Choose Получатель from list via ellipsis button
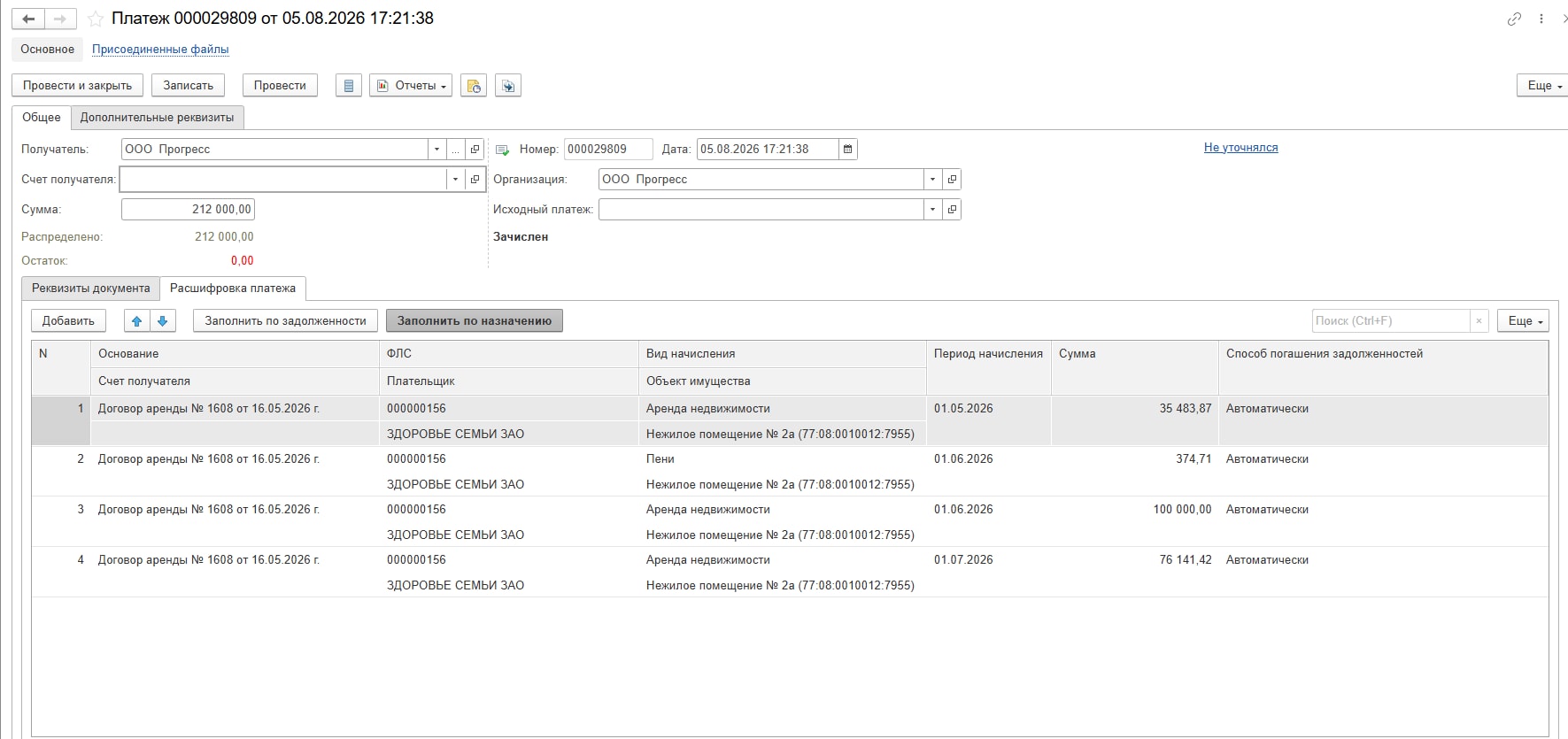Image resolution: width=1568 pixels, height=739 pixels. 455,150
